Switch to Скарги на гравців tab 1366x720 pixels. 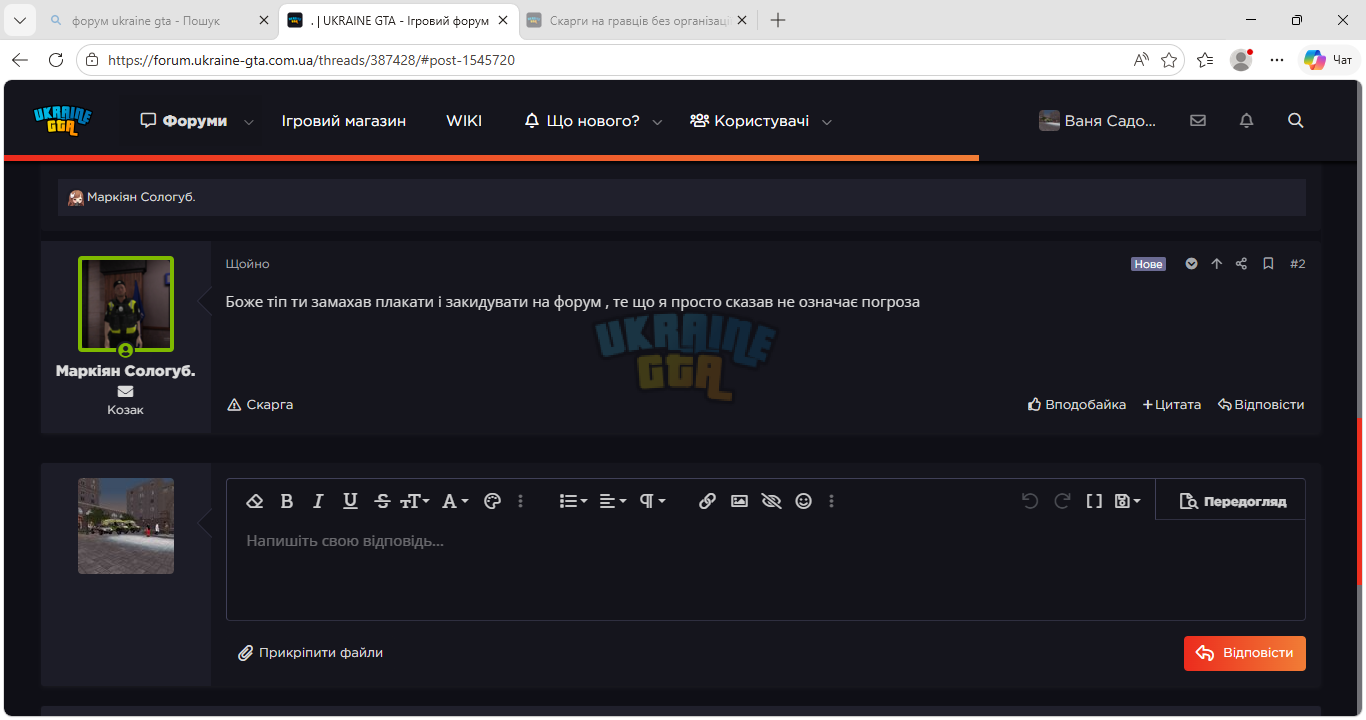(640, 20)
